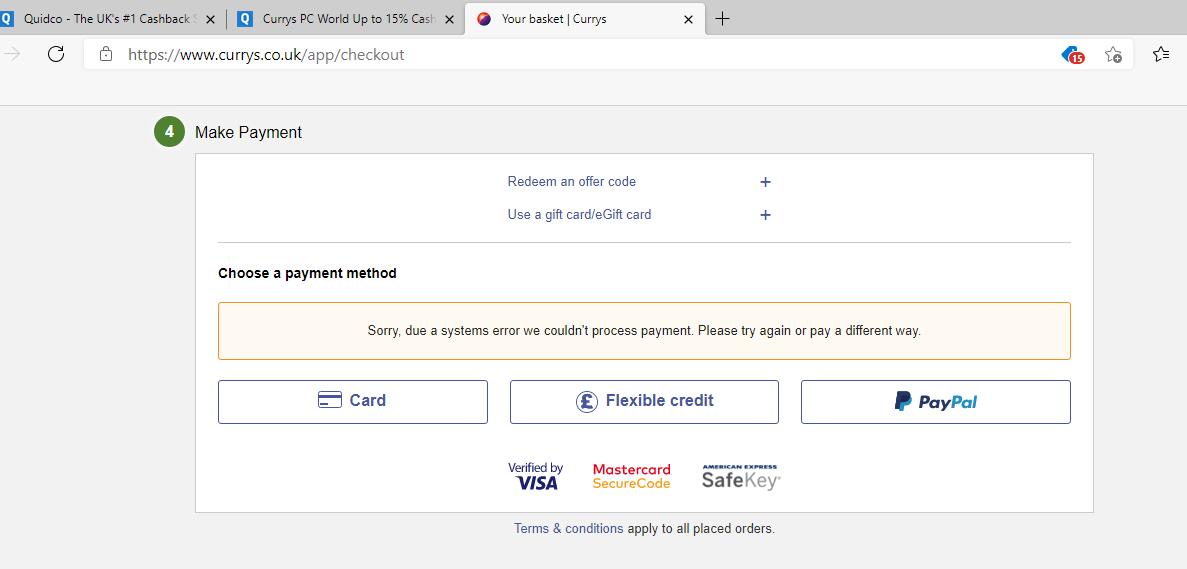
Task: Click the Verified by Visa logo
Action: click(x=535, y=476)
